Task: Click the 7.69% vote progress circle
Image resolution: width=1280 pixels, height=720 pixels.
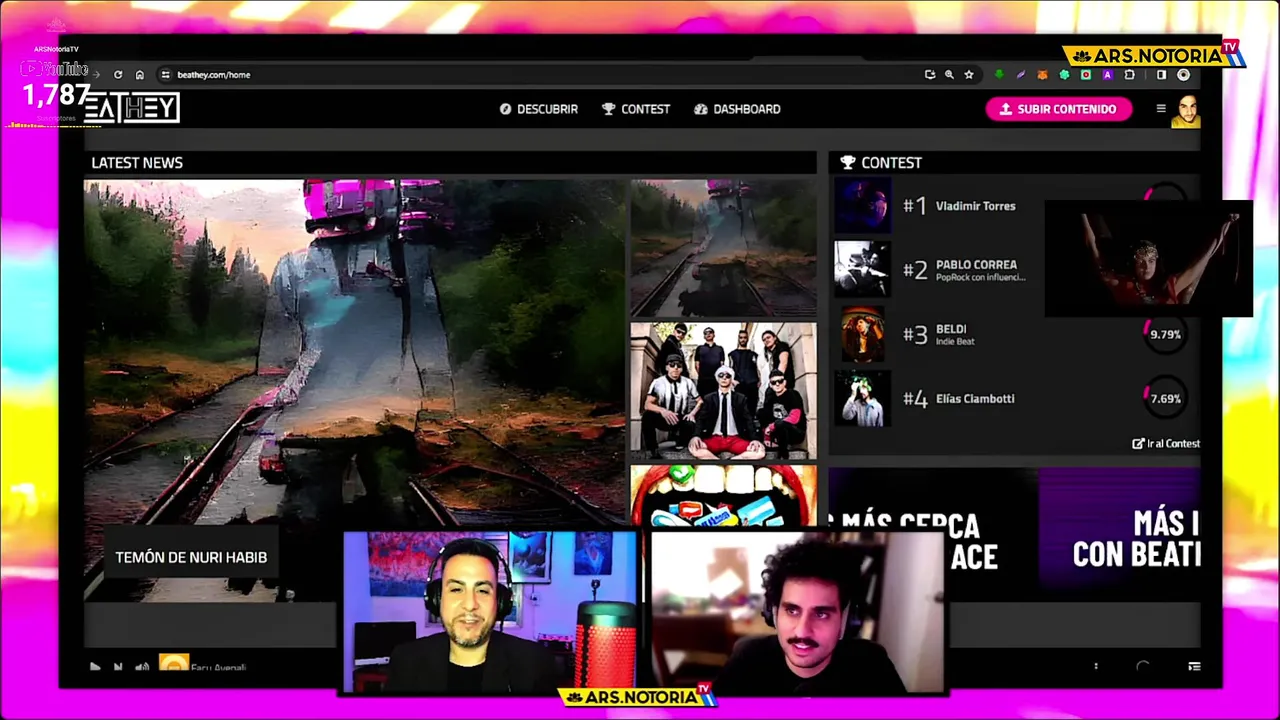Action: point(1164,398)
